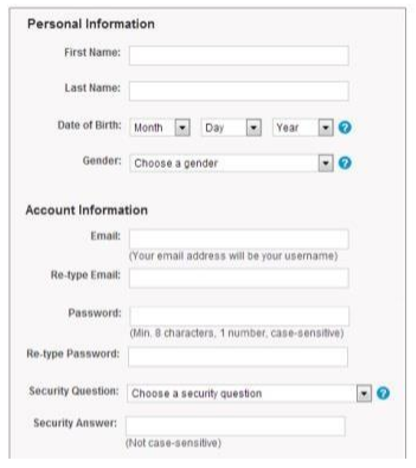416x468 pixels.
Task: Select the Month combo box text
Action: [148, 128]
